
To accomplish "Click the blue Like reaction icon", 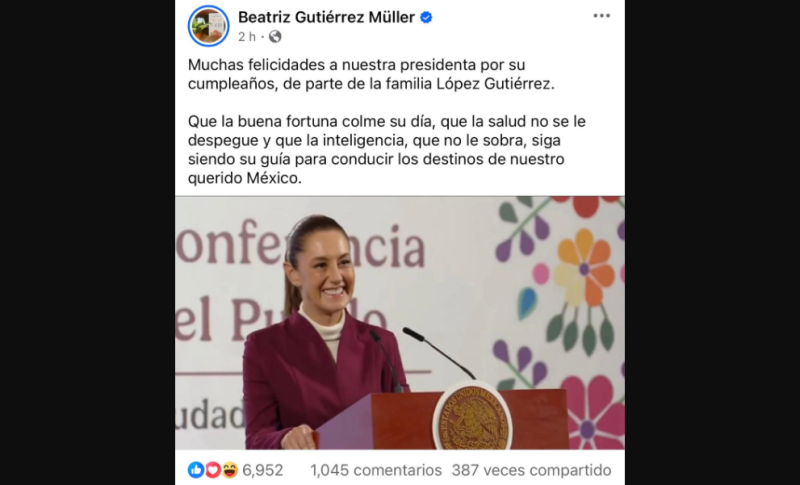I will pyautogui.click(x=195, y=470).
